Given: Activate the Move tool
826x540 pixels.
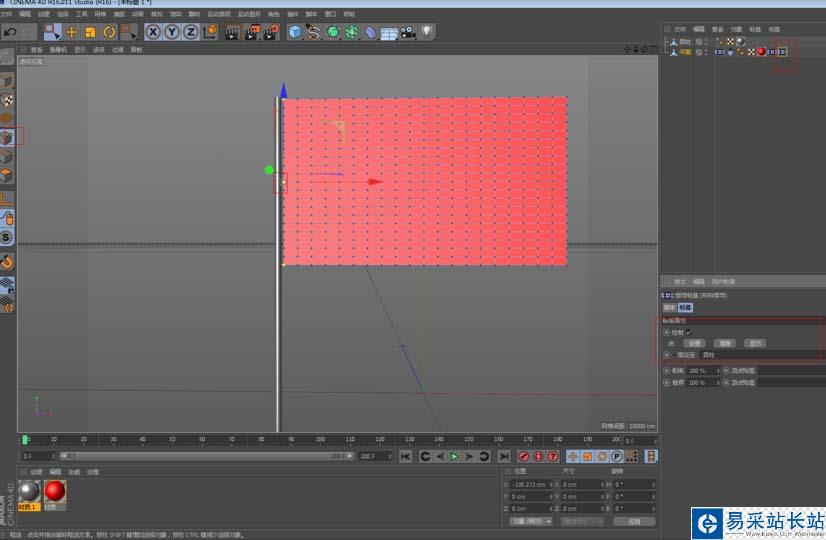Looking at the screenshot, I should [71, 32].
